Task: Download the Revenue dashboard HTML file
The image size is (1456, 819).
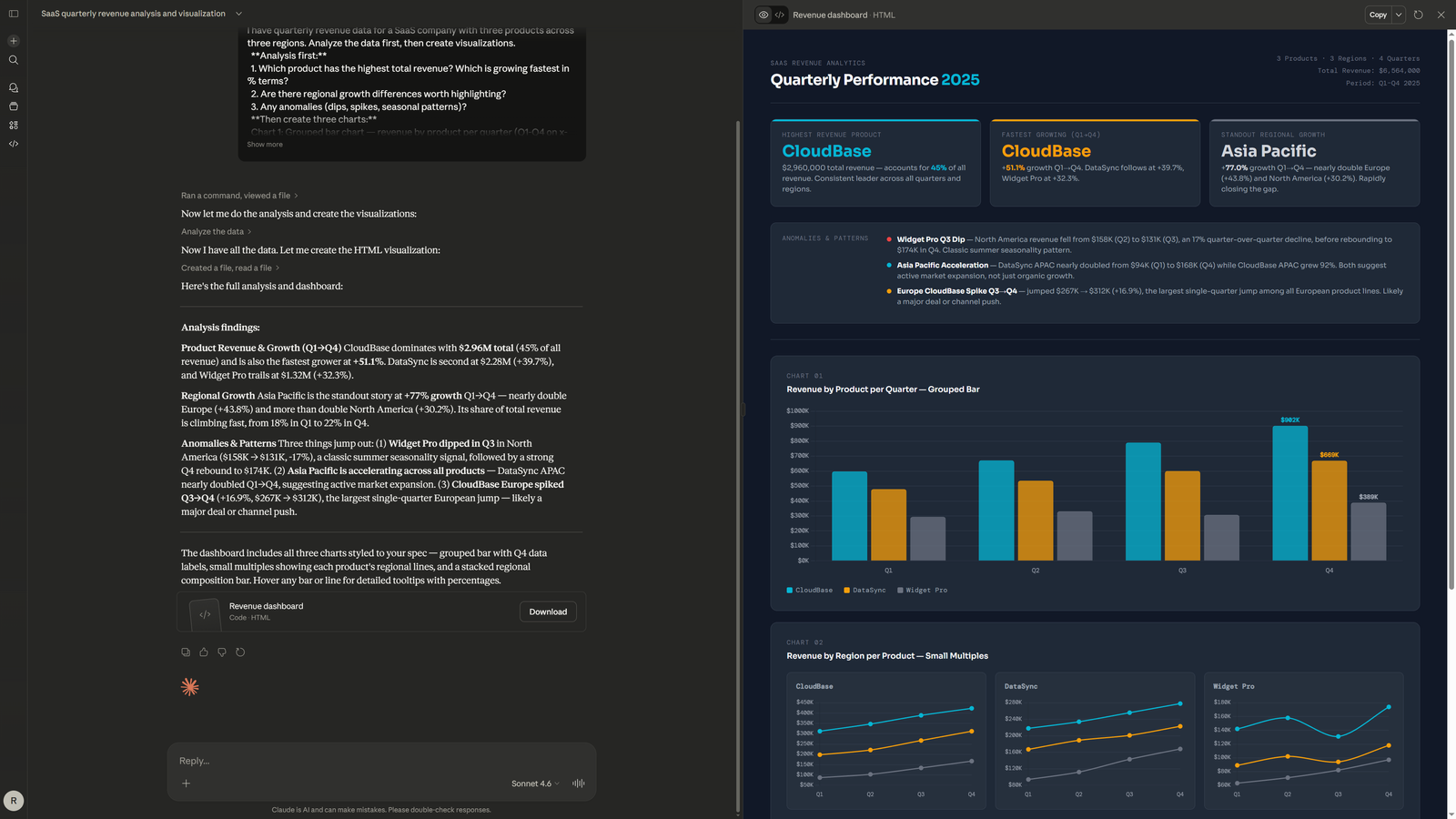Action: (x=547, y=612)
